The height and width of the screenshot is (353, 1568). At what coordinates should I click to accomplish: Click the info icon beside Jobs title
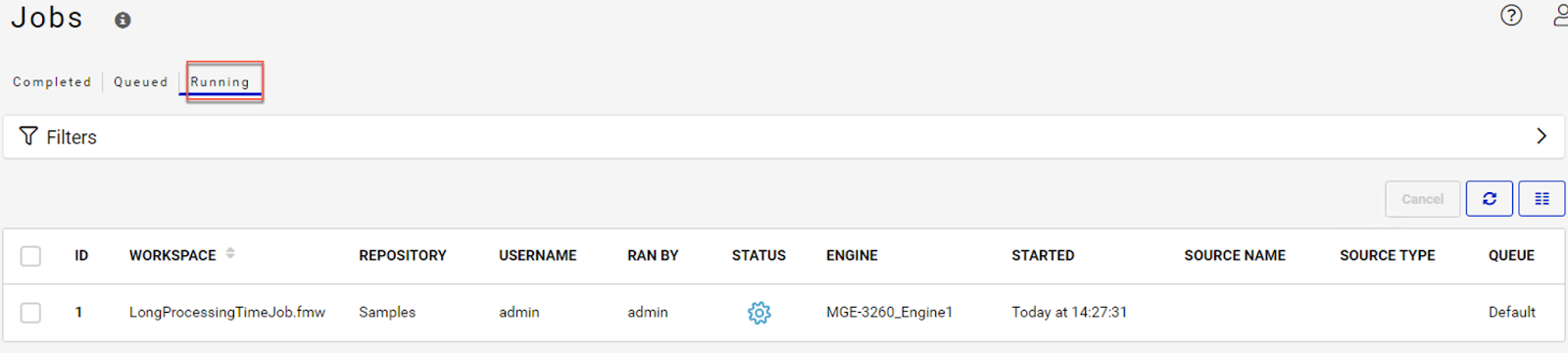tap(122, 20)
